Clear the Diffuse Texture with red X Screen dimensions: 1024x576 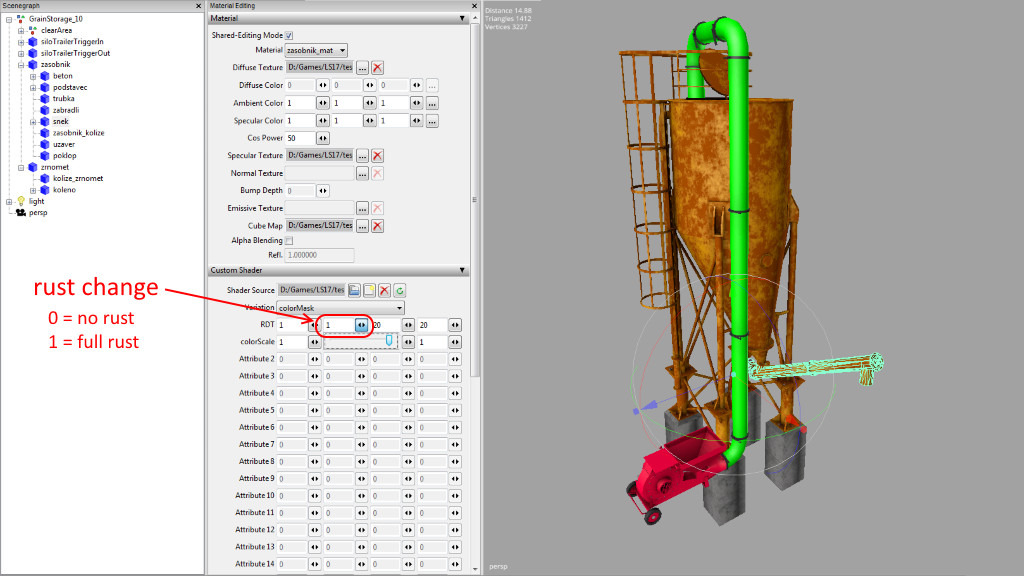click(377, 68)
